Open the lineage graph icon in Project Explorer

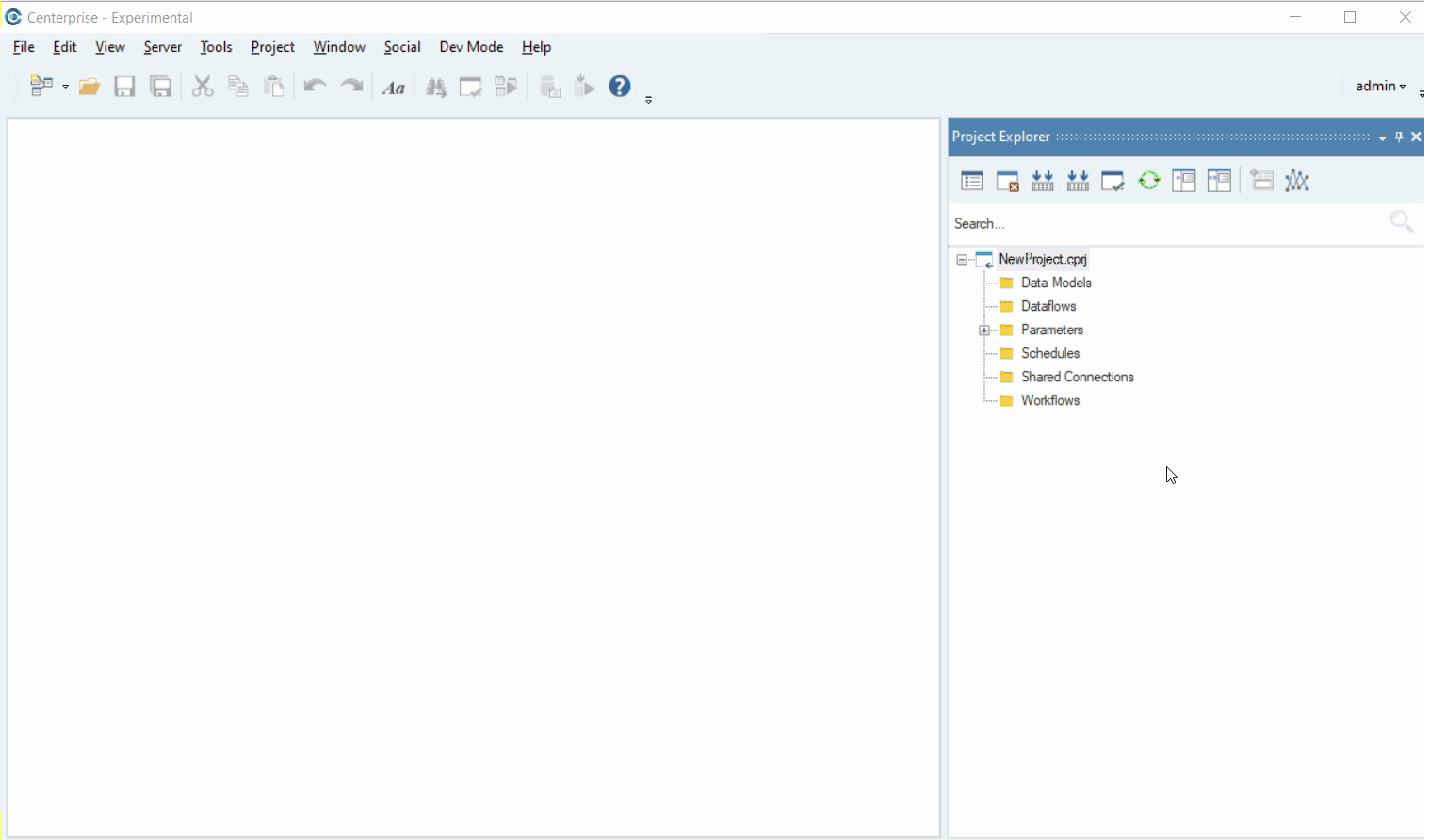coord(1297,181)
